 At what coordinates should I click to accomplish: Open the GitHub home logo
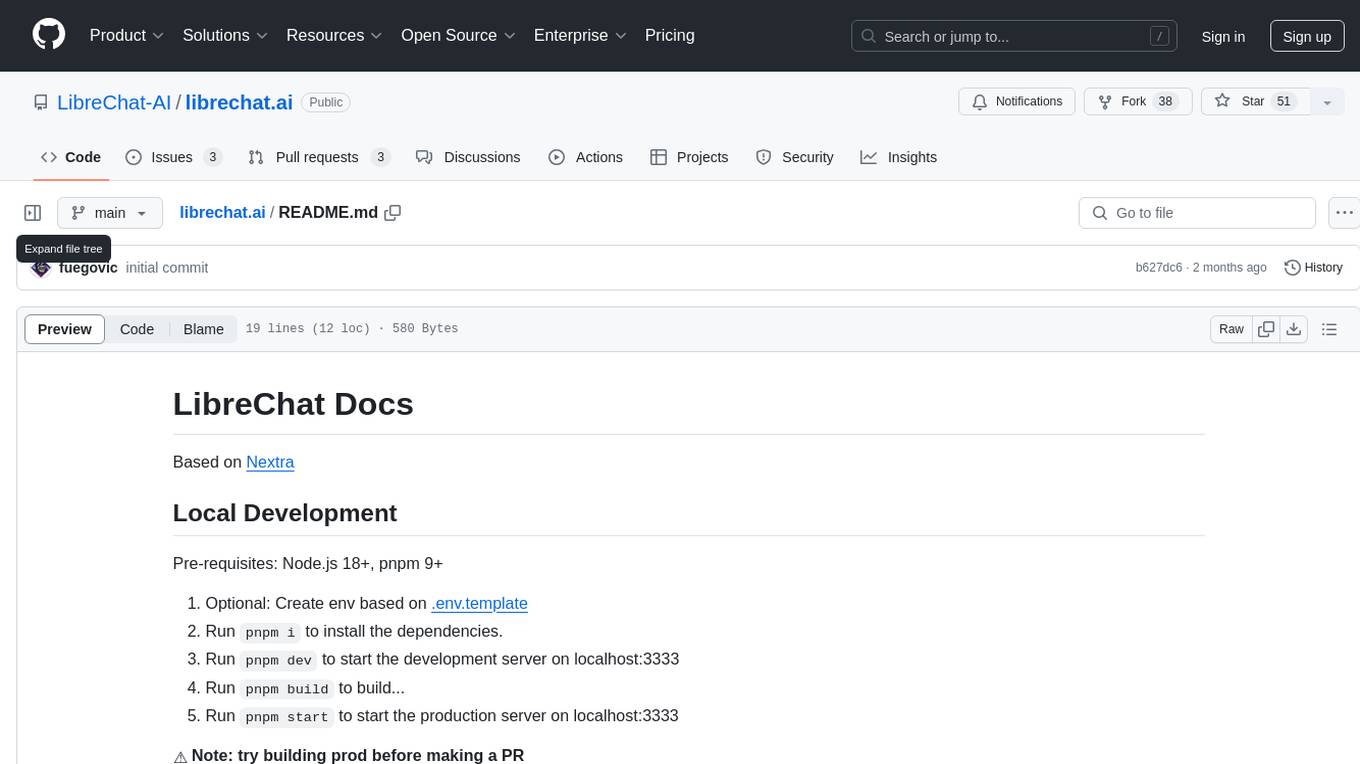pos(49,35)
